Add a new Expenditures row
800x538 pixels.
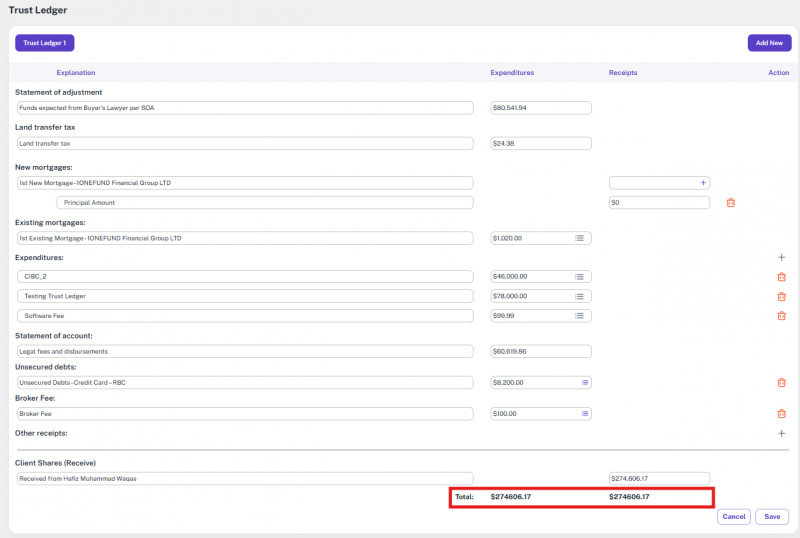[x=781, y=257]
